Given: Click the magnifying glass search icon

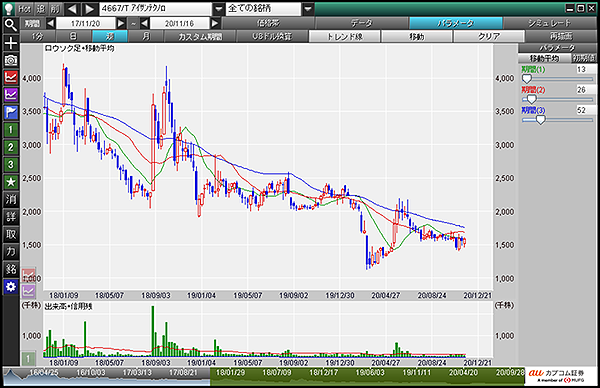Looking at the screenshot, I should pyautogui.click(x=11, y=25).
